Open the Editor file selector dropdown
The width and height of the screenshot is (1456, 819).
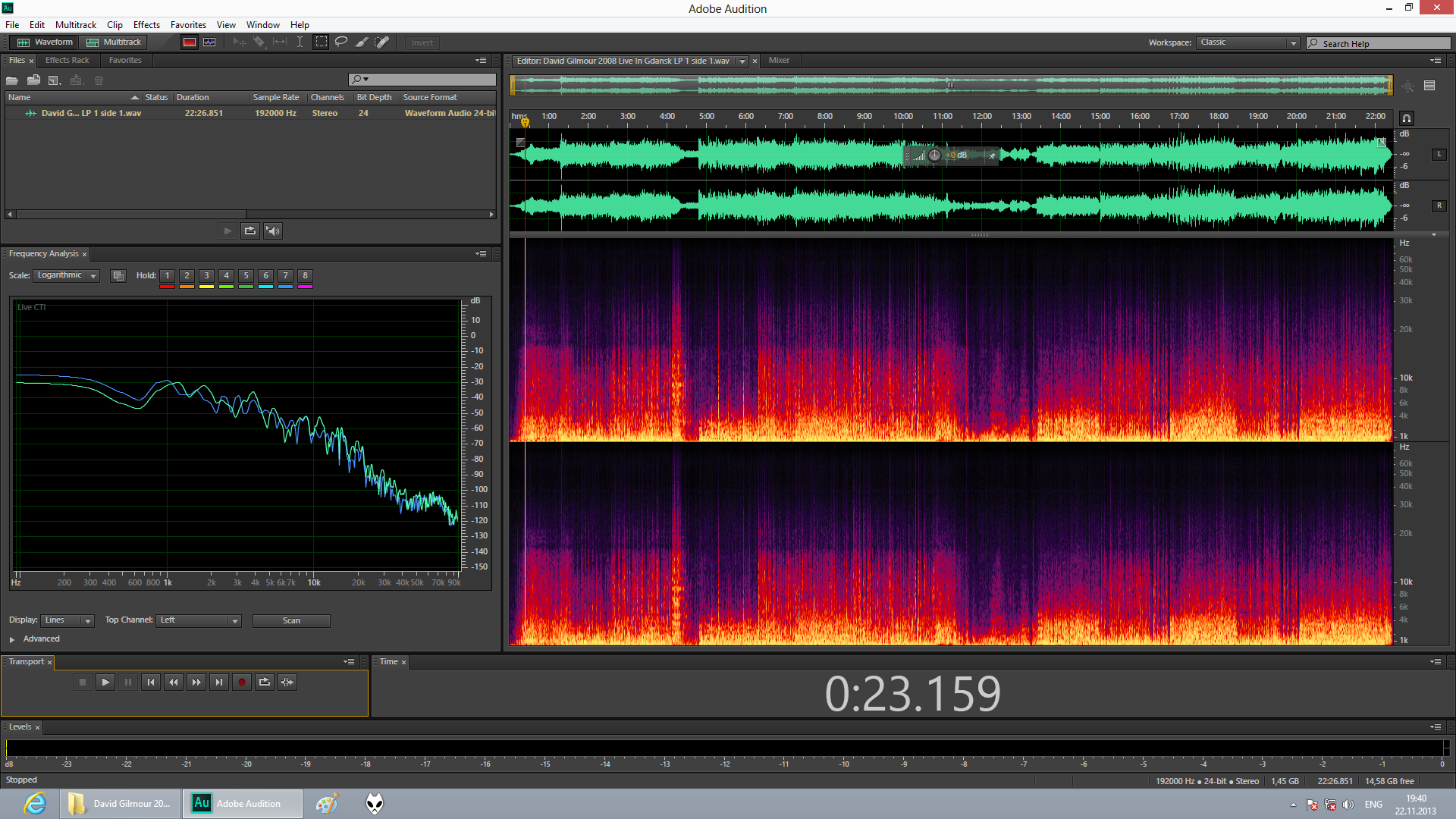coord(742,61)
